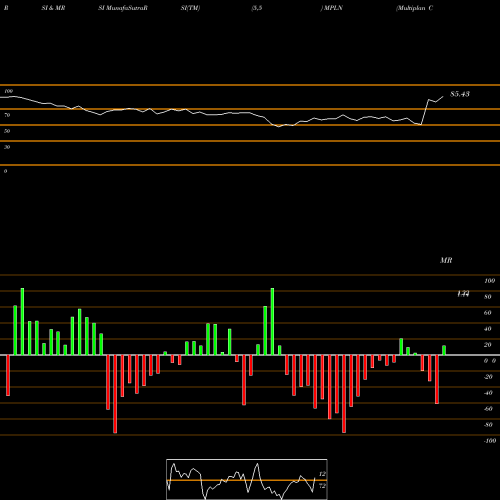Click the SI MunafaSutraR header text
Viewport: 500px width, 500px height.
123,8
